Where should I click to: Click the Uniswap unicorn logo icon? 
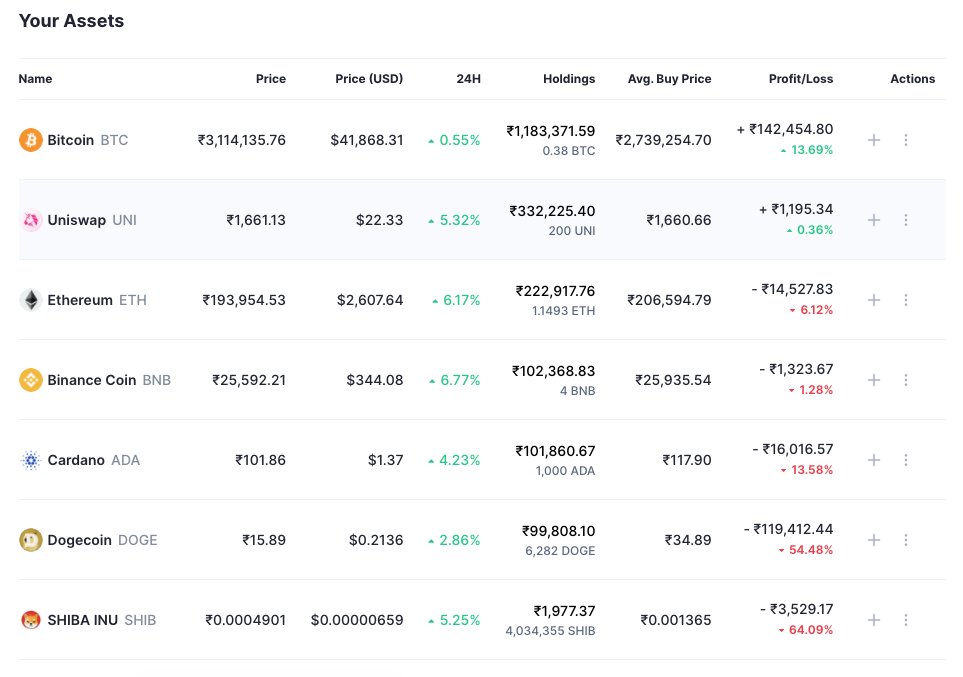31,220
